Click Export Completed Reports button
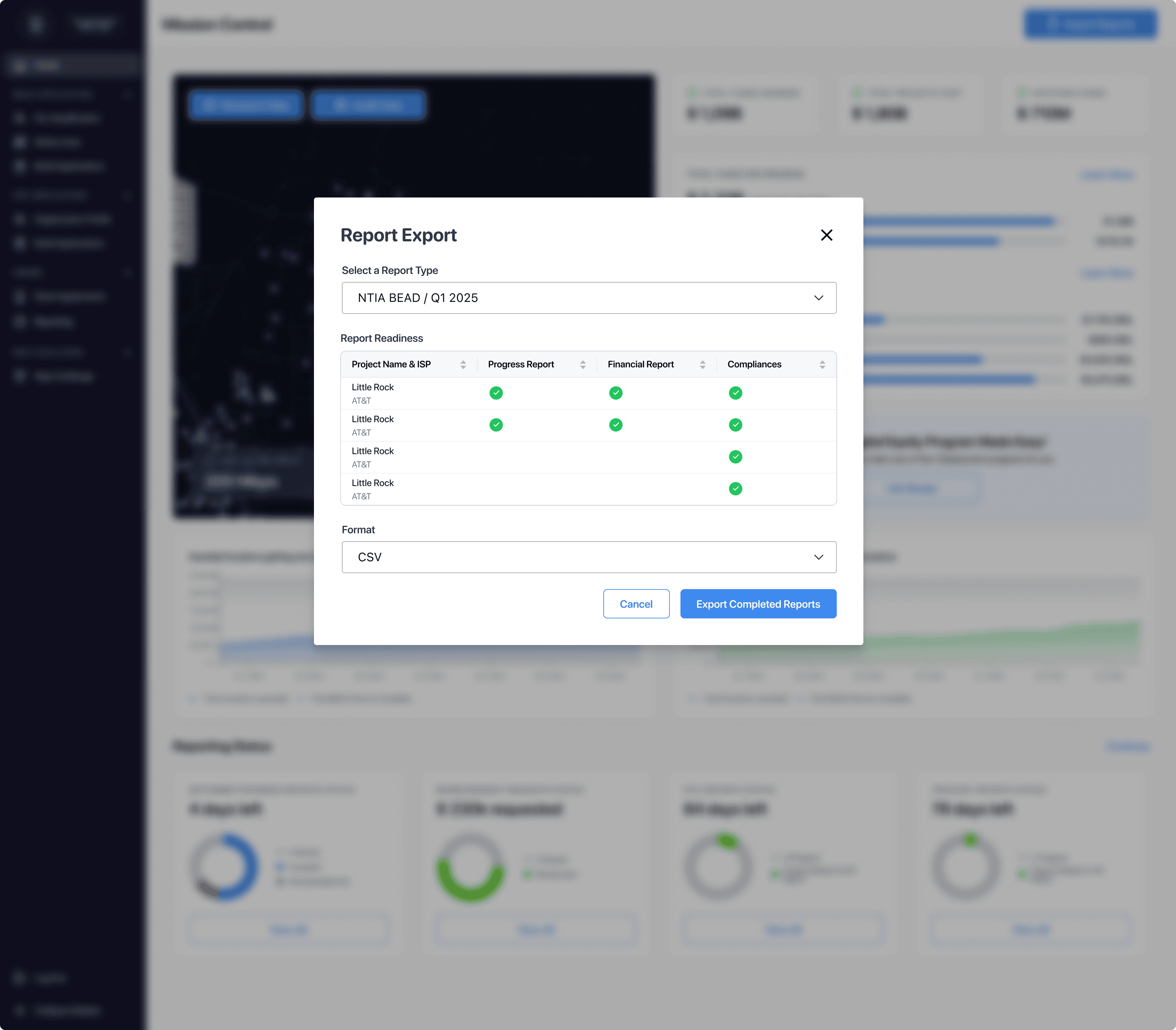Image resolution: width=1176 pixels, height=1030 pixels. click(757, 604)
